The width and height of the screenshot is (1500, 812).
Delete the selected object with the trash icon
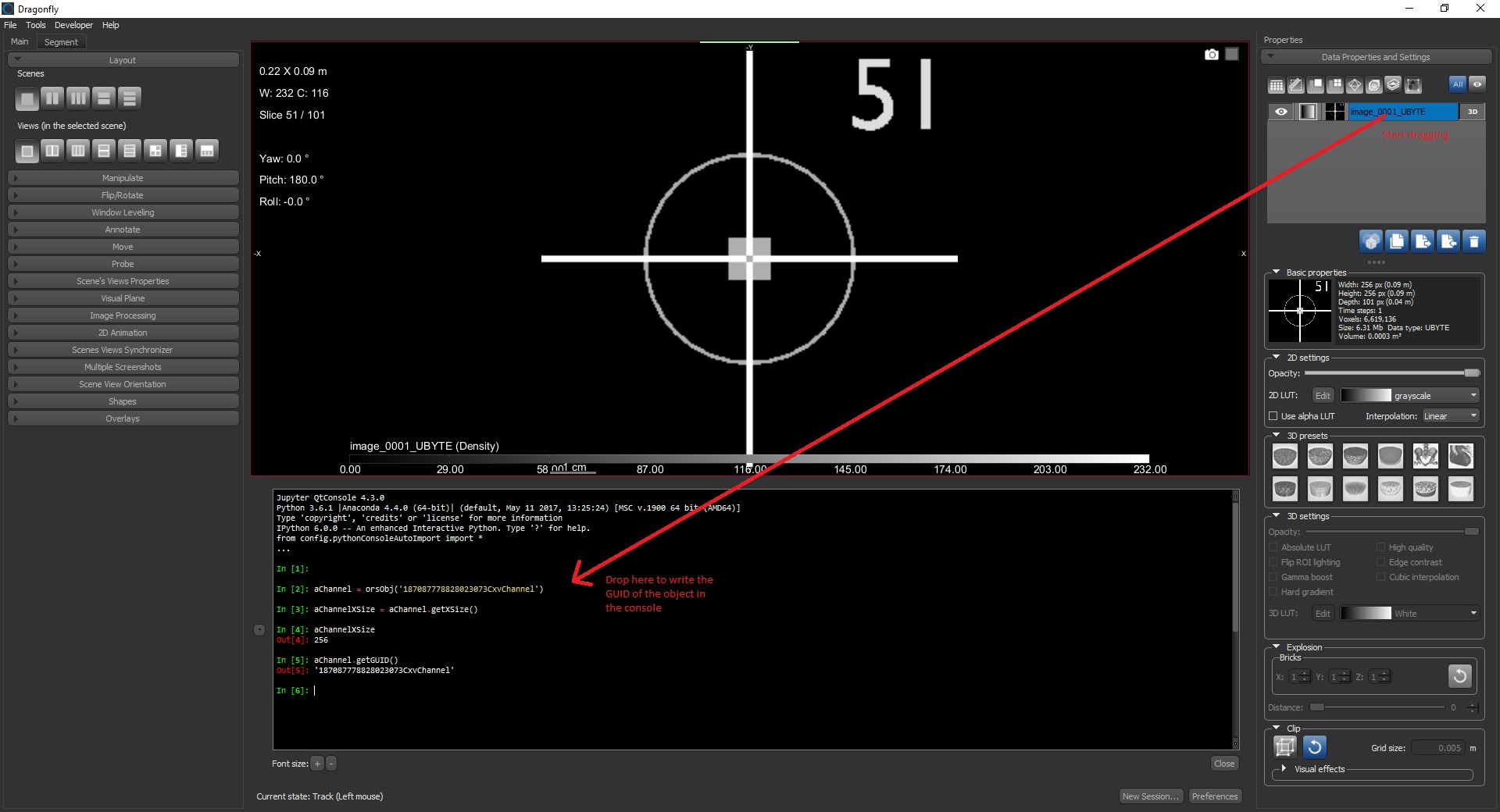1473,242
